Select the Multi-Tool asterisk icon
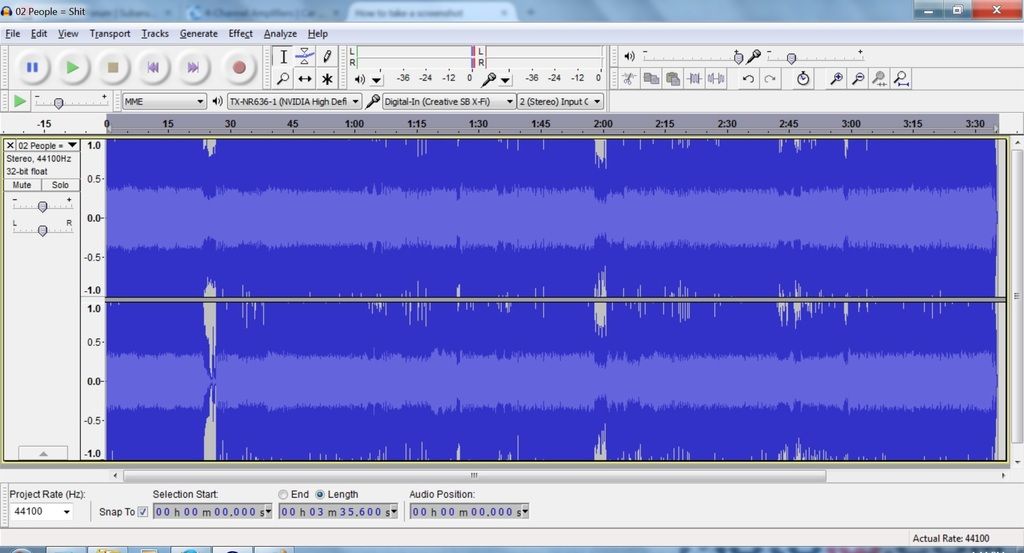Image resolution: width=1024 pixels, height=553 pixels. (x=327, y=79)
